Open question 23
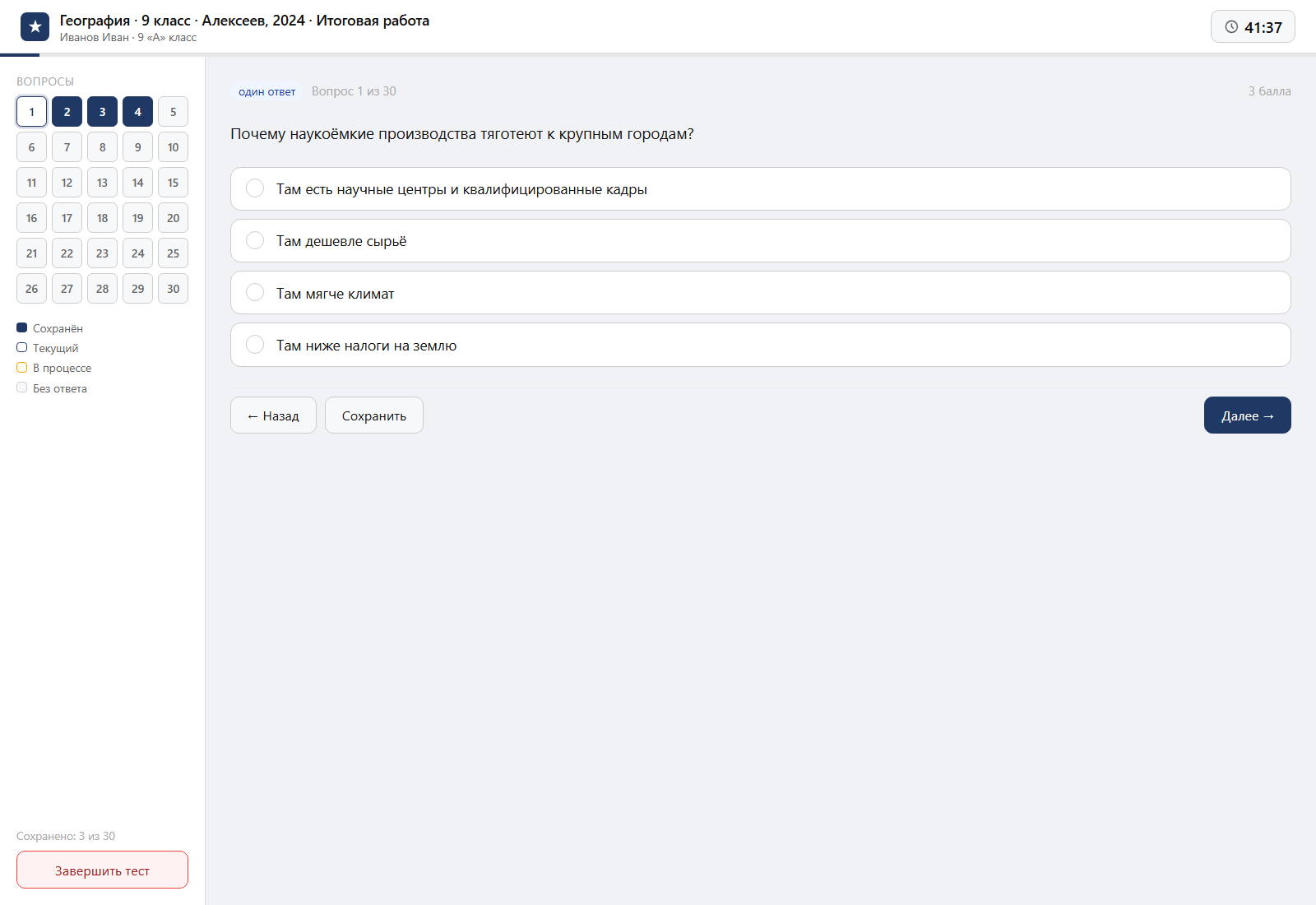 click(x=102, y=253)
